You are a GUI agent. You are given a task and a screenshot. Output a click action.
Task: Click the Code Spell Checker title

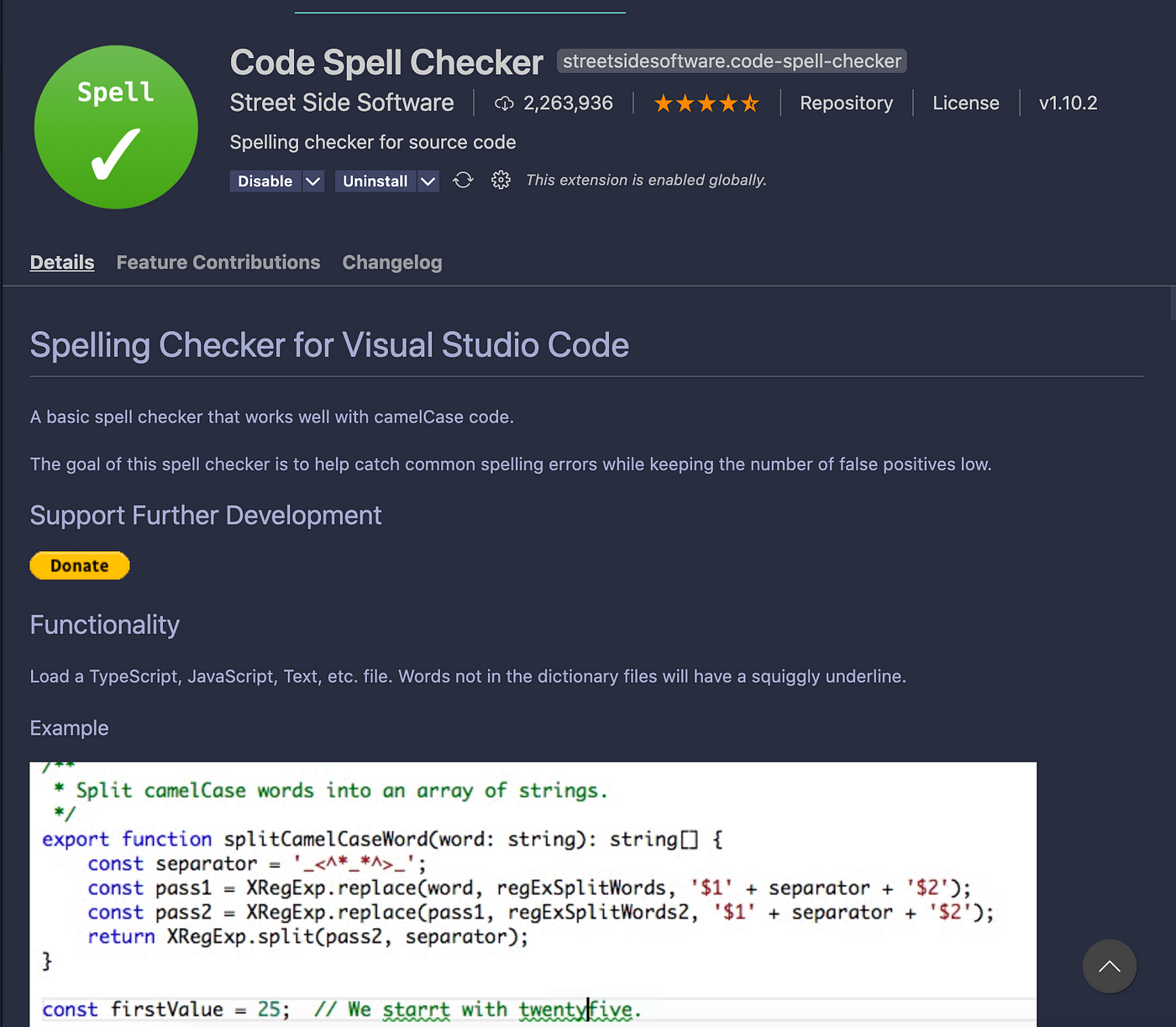coord(386,62)
